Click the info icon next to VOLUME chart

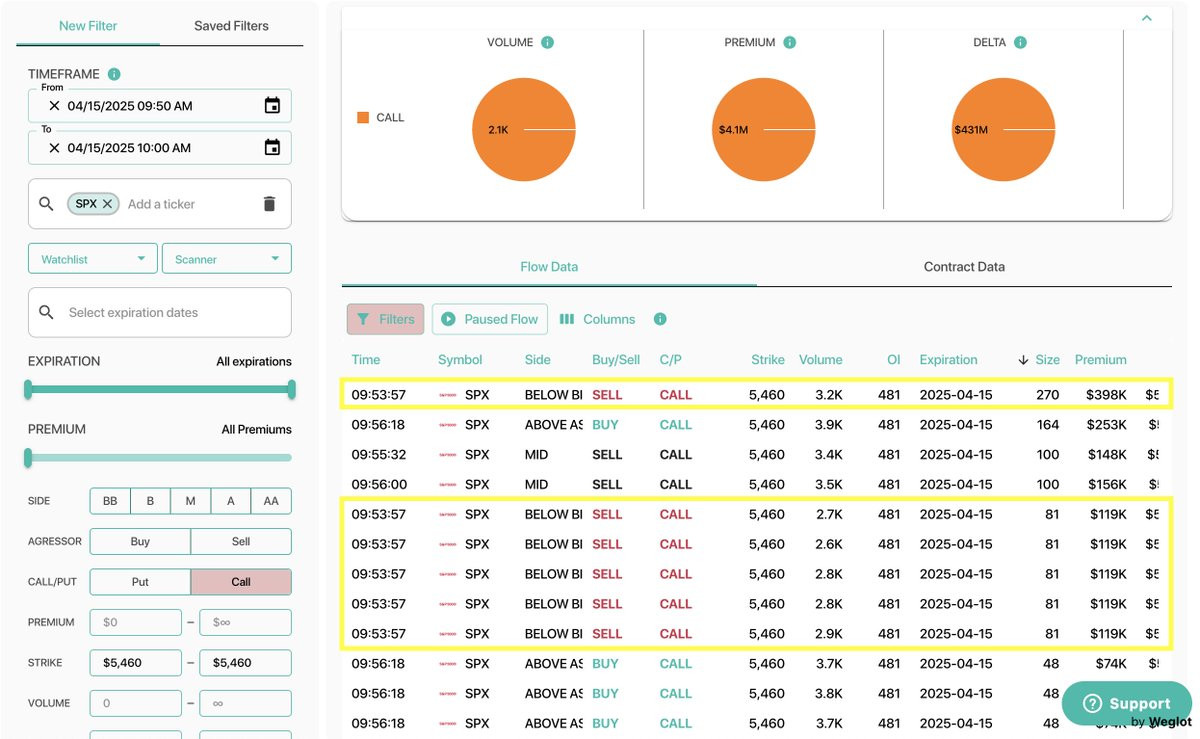click(547, 42)
